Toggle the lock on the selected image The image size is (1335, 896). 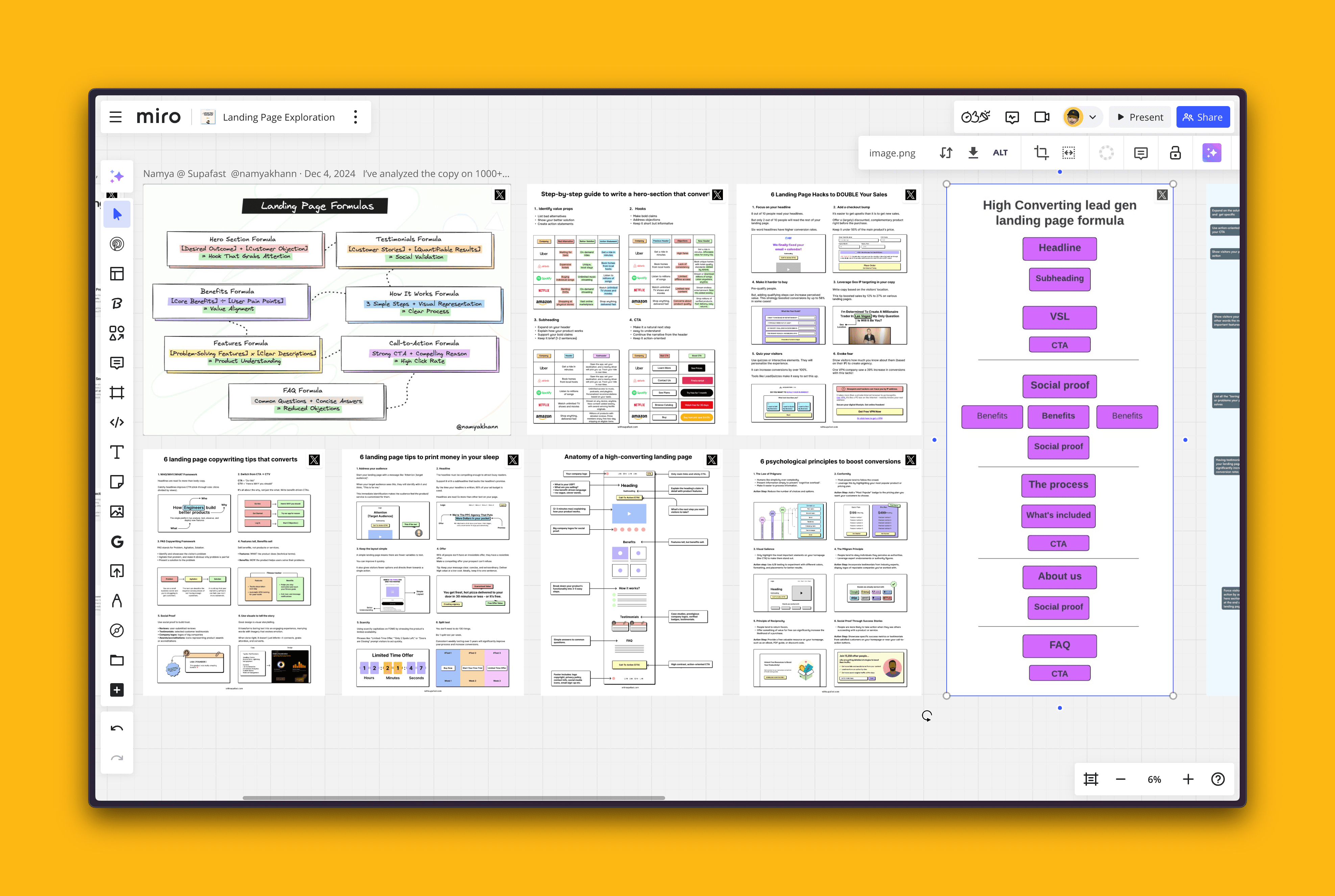click(1175, 153)
